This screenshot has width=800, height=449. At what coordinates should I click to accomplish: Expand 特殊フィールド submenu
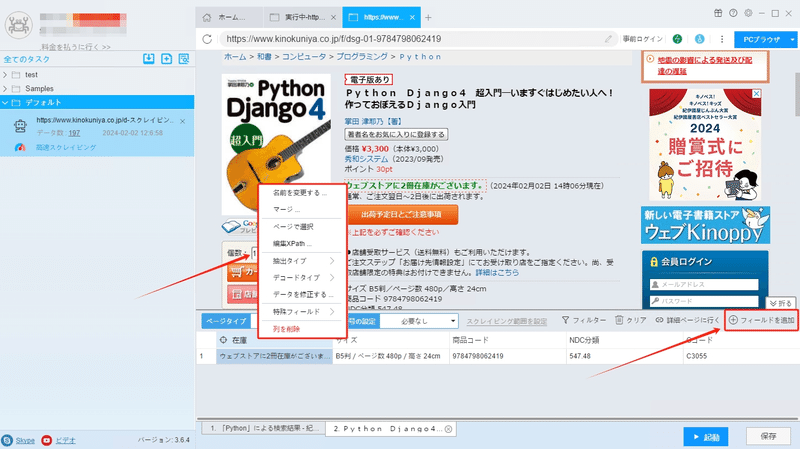click(301, 312)
